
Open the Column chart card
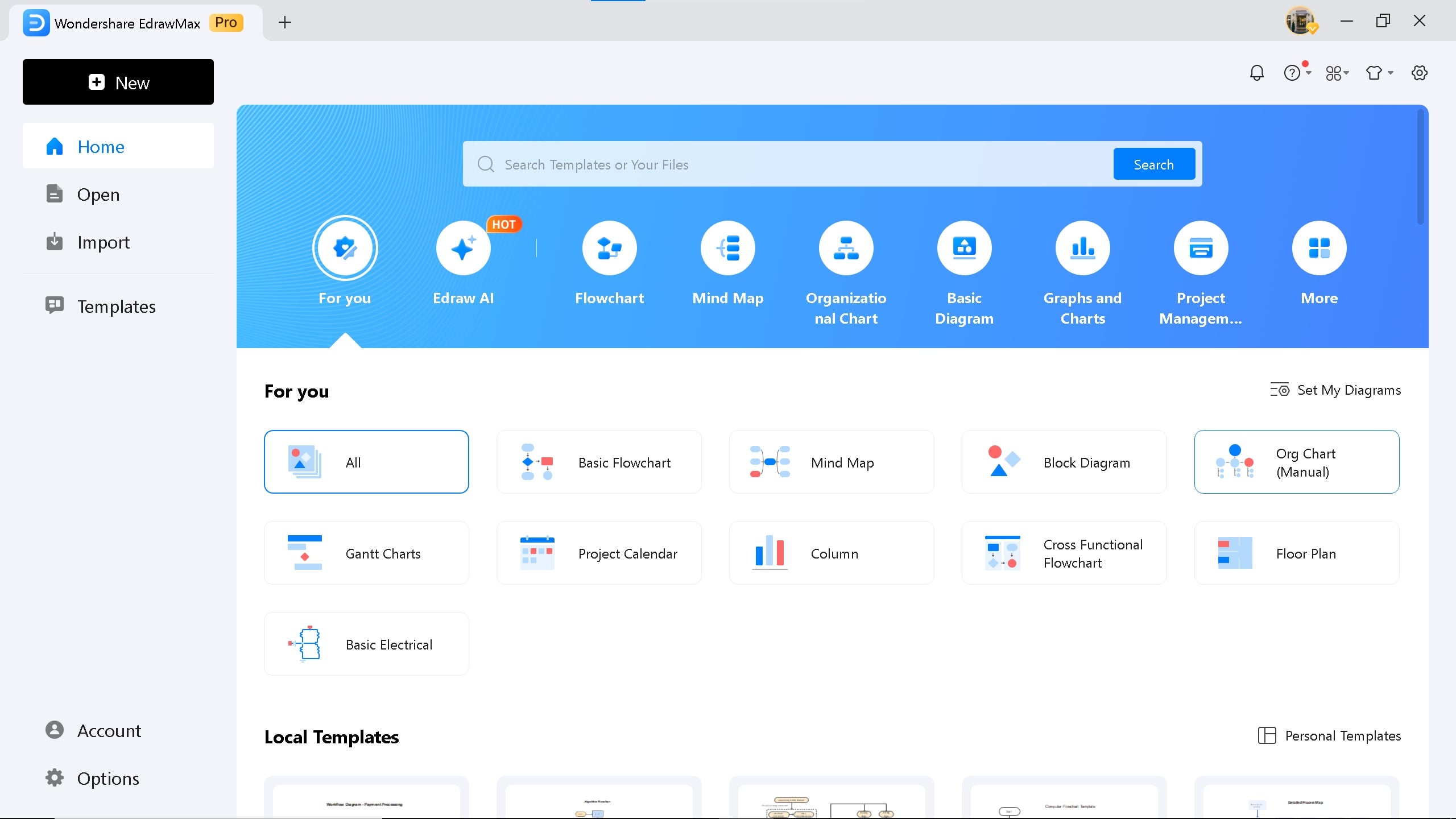(832, 553)
